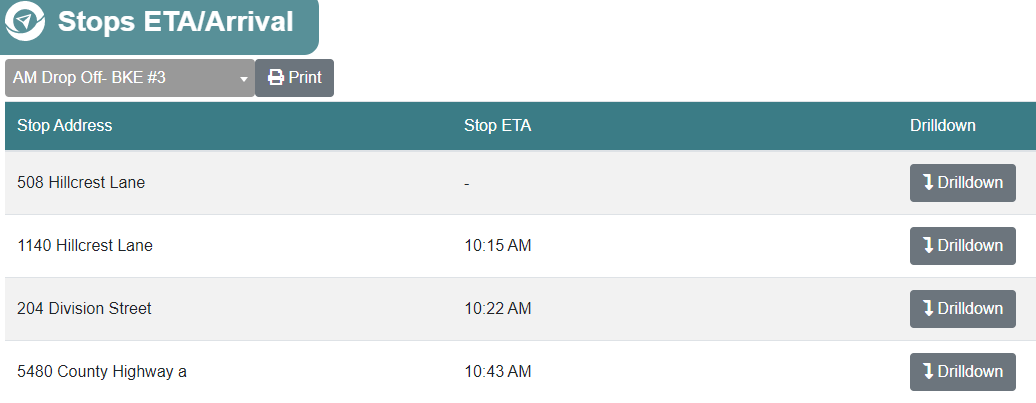Click the 10:22 AM ETA value
Viewport: 1036px width, 403px height.
point(498,308)
